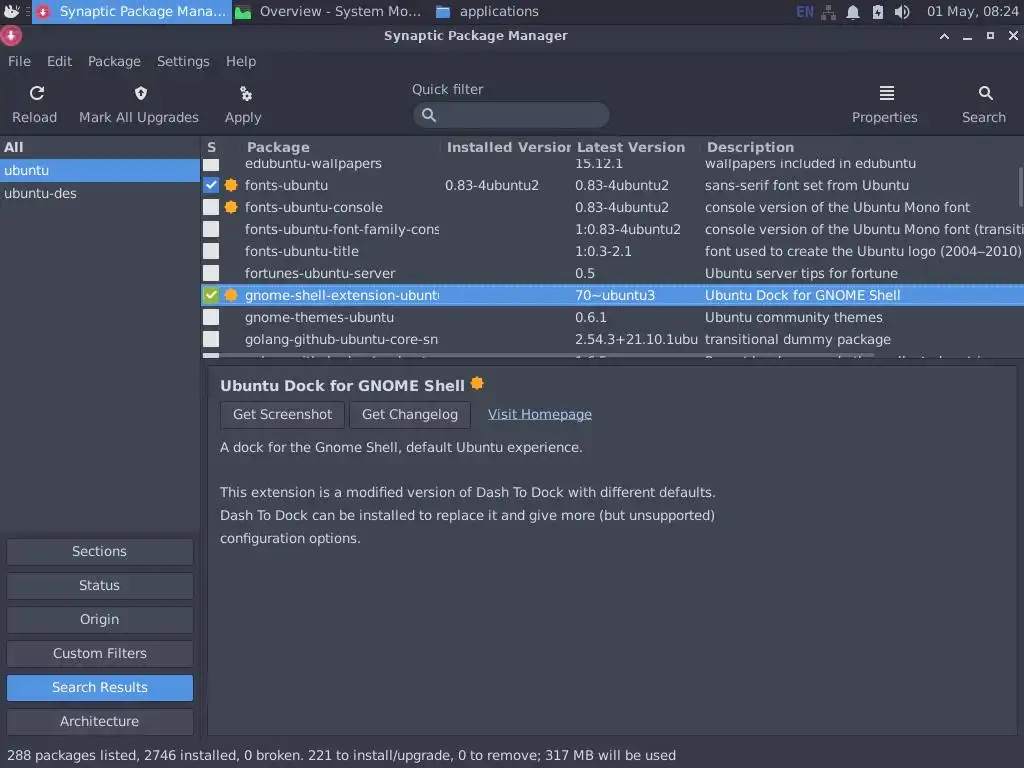Mark the golang-github-ubuntu-core-snappy checkbox
Image resolution: width=1024 pixels, height=768 pixels.
coord(211,339)
